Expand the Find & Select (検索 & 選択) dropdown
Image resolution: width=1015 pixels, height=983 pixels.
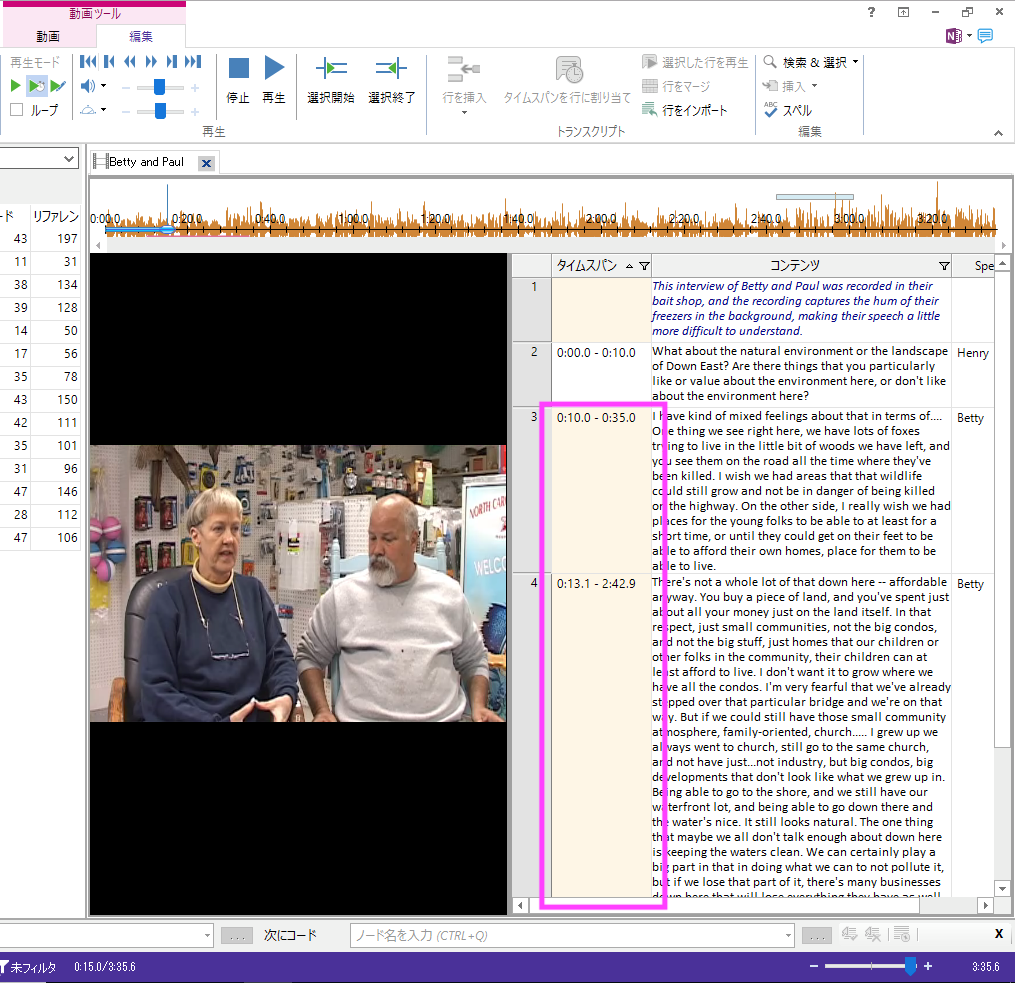855,62
